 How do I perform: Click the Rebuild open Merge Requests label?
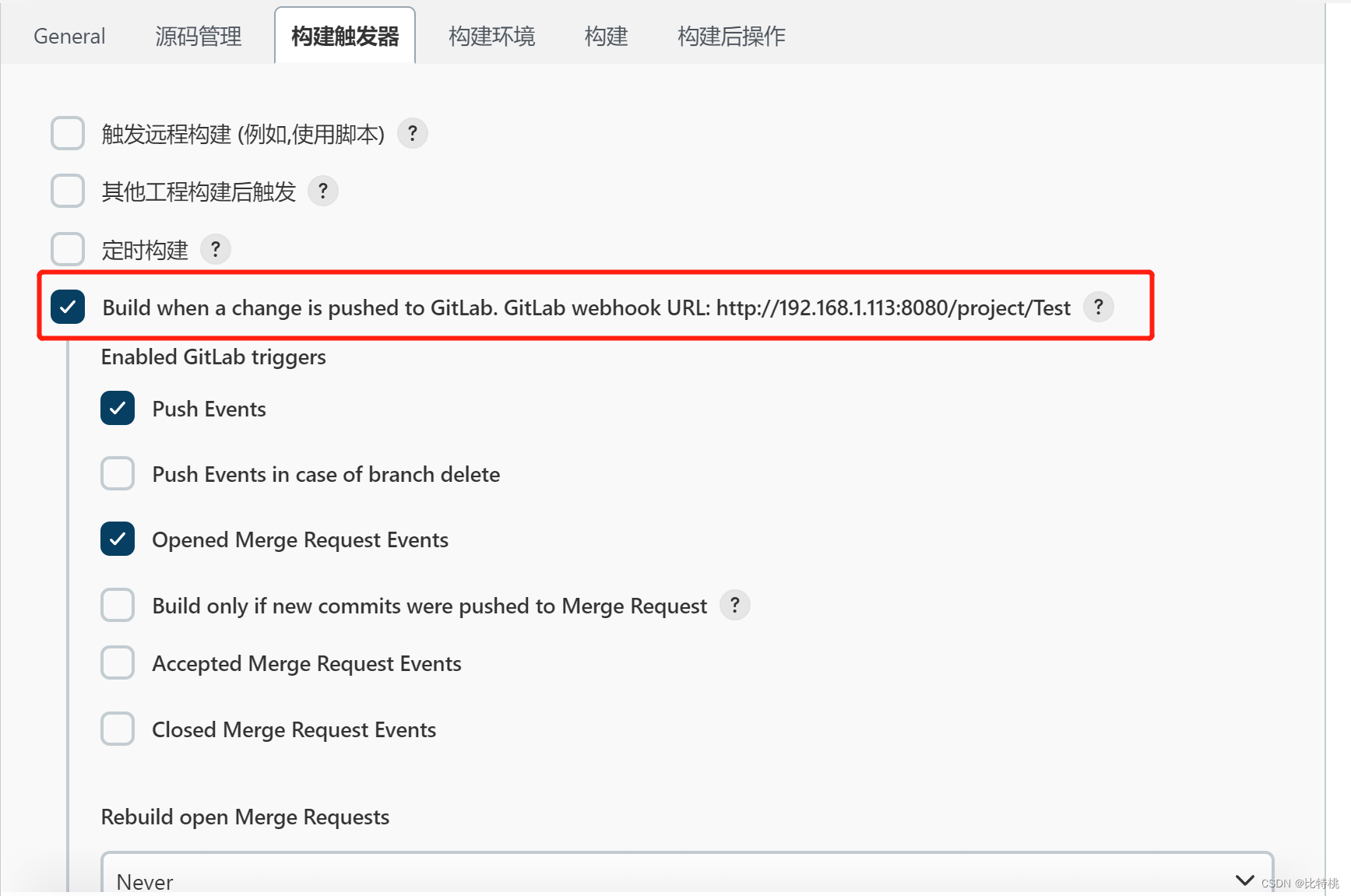[x=245, y=817]
